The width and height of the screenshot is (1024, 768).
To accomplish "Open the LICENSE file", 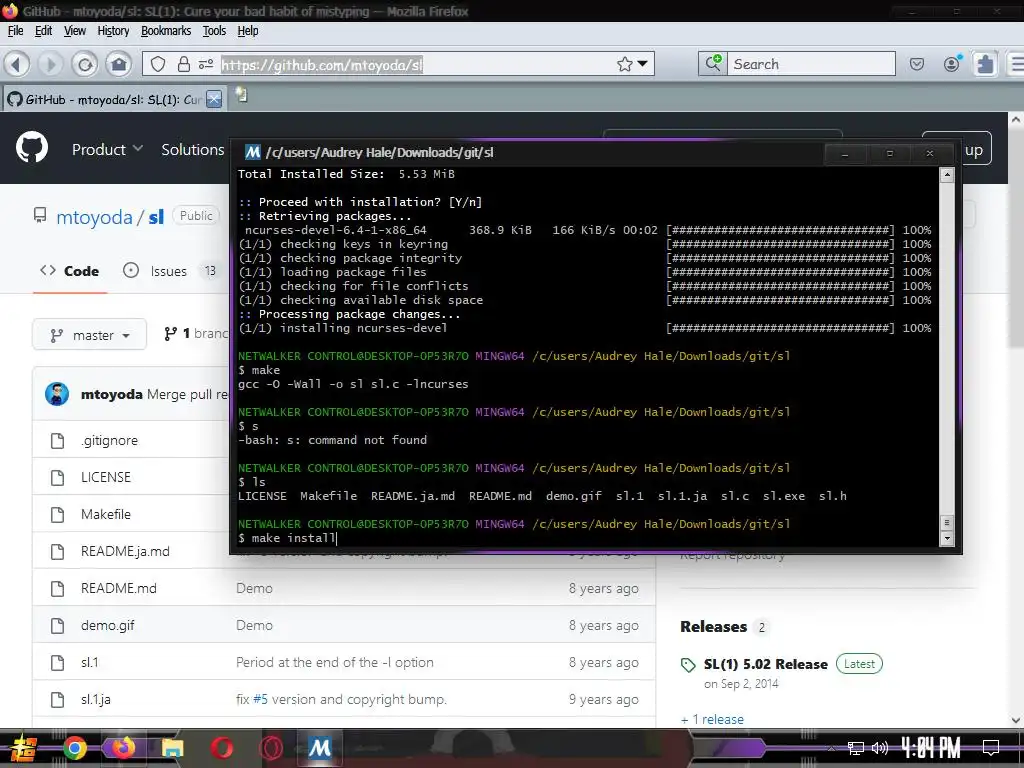I will pos(106,477).
